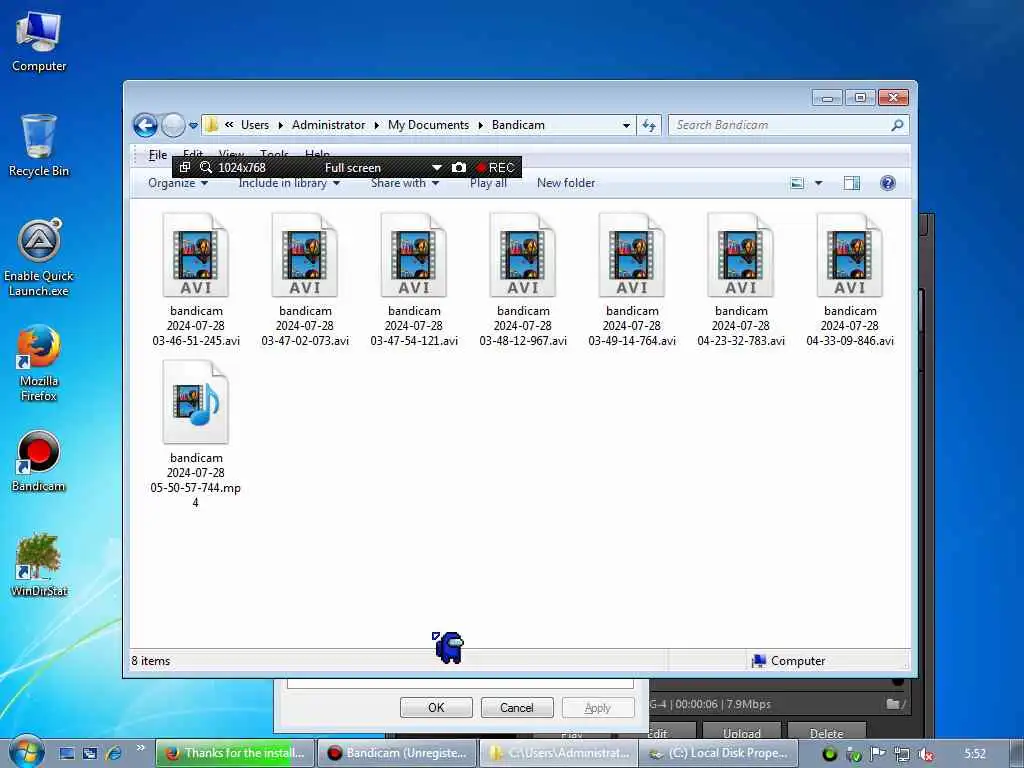1024x768 pixels.
Task: Open Include in library dropdown
Action: pos(289,183)
